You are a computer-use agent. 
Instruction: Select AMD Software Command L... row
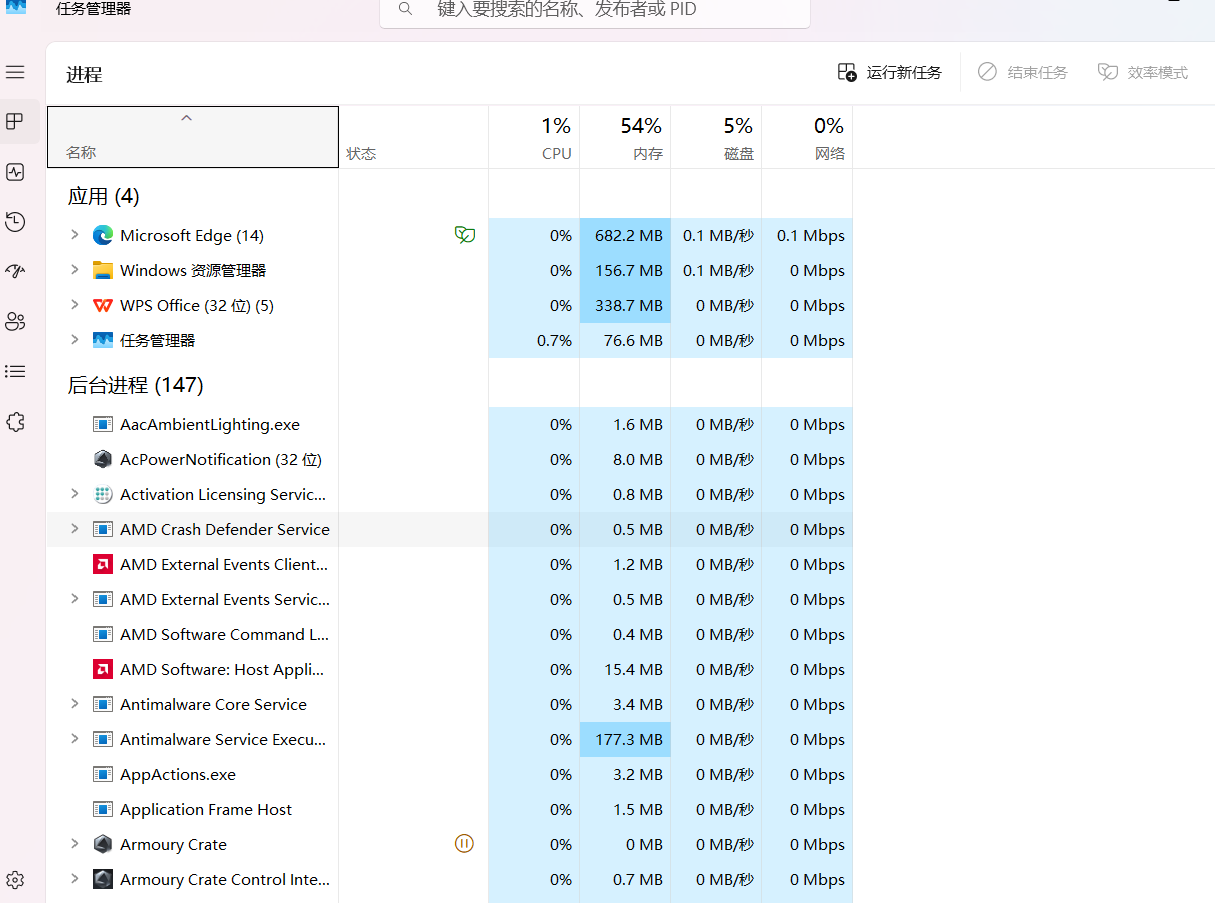449,634
